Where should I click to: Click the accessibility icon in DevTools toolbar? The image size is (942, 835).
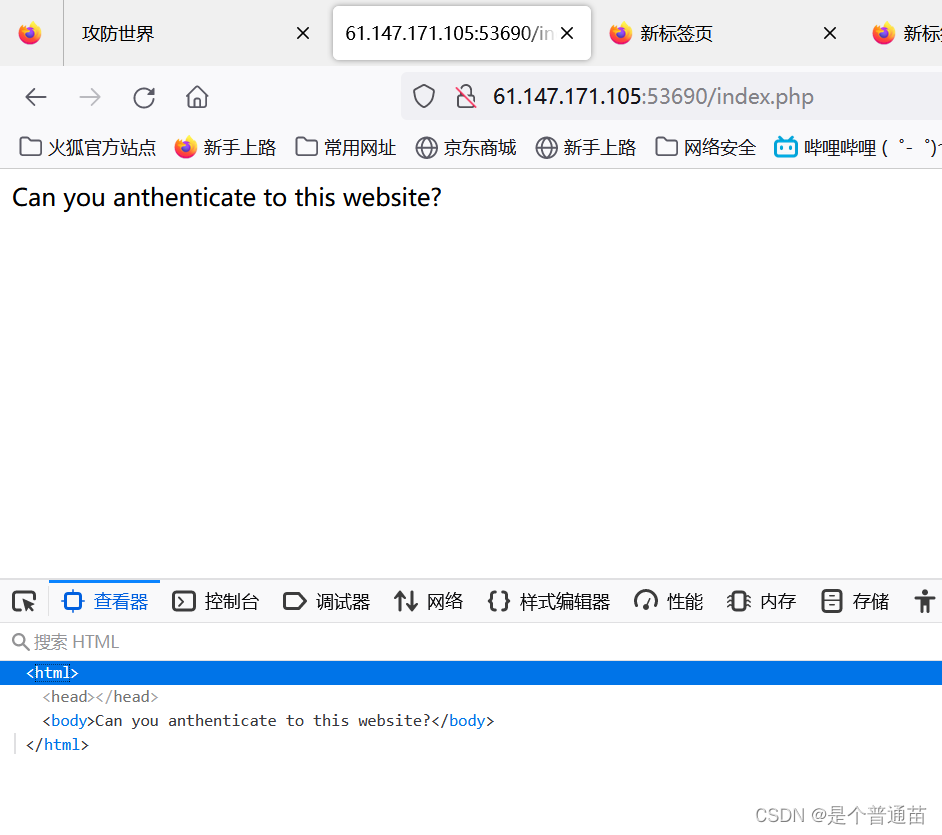(925, 600)
